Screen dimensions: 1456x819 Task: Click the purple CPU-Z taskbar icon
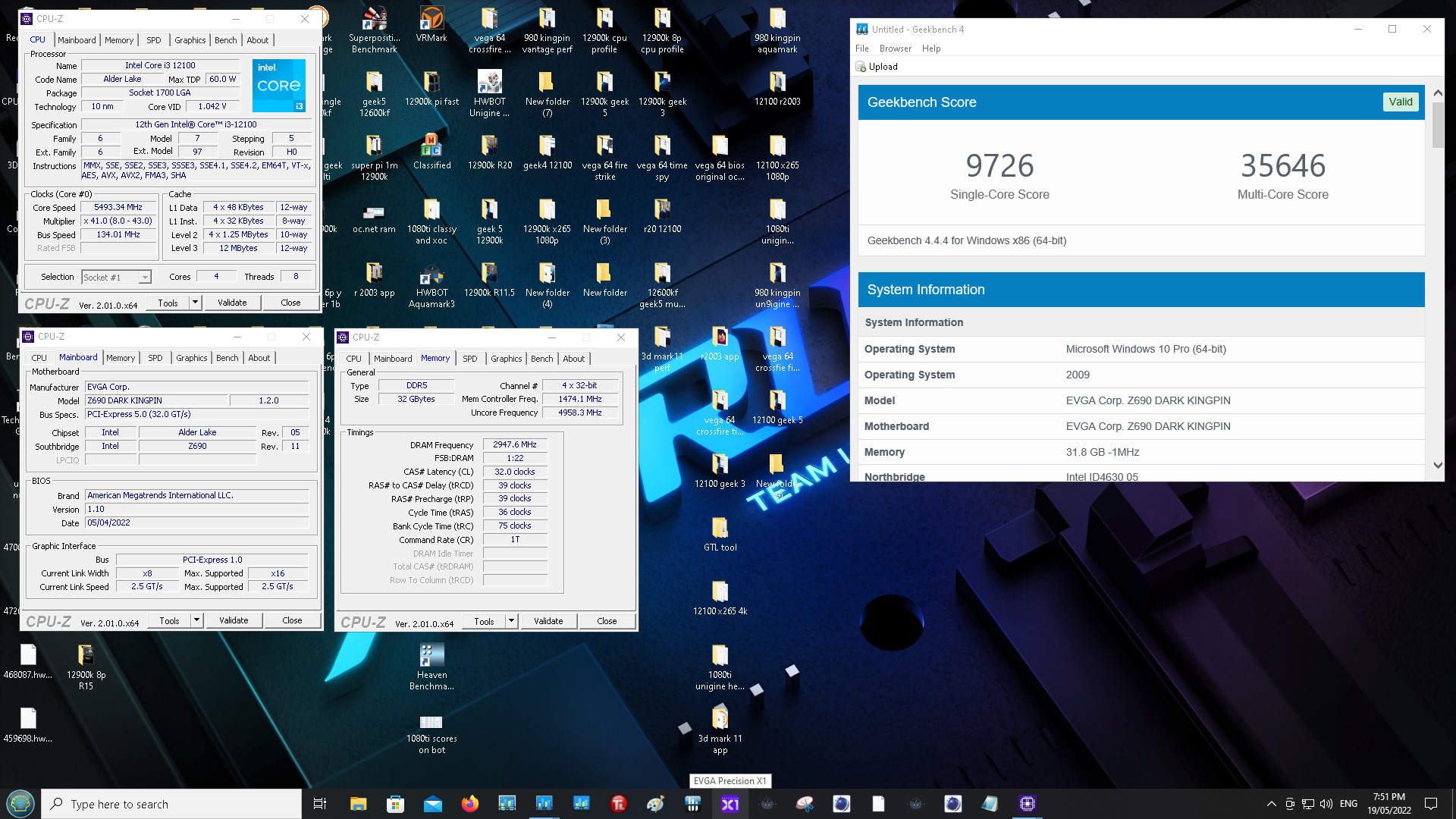tap(1028, 804)
